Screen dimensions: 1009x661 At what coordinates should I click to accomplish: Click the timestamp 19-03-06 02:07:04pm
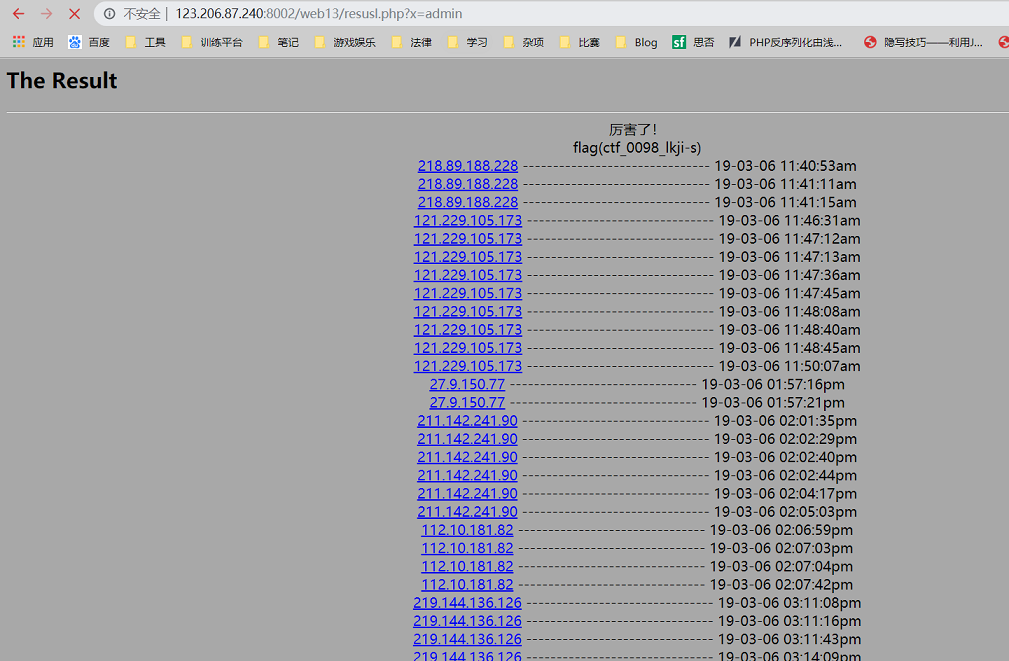[781, 566]
